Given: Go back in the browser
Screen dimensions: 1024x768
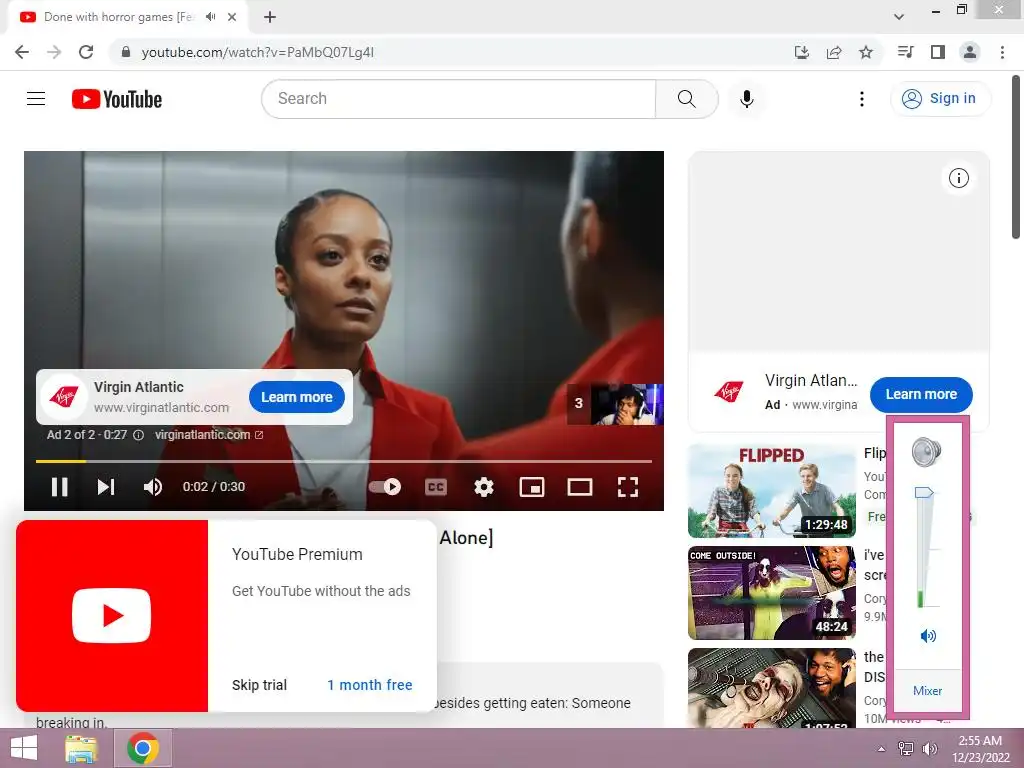Looking at the screenshot, I should 22,52.
